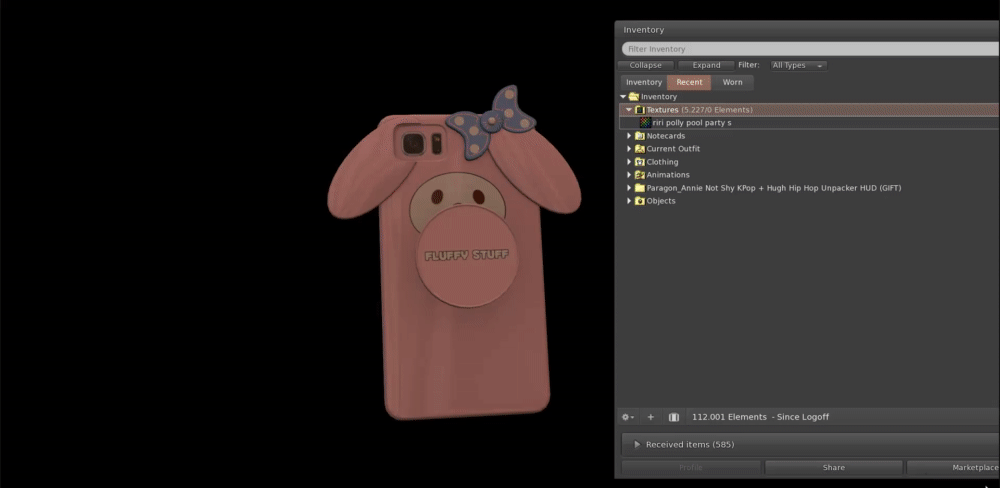Click the Collapse button
Screen dimensions: 1000x488
pos(645,65)
